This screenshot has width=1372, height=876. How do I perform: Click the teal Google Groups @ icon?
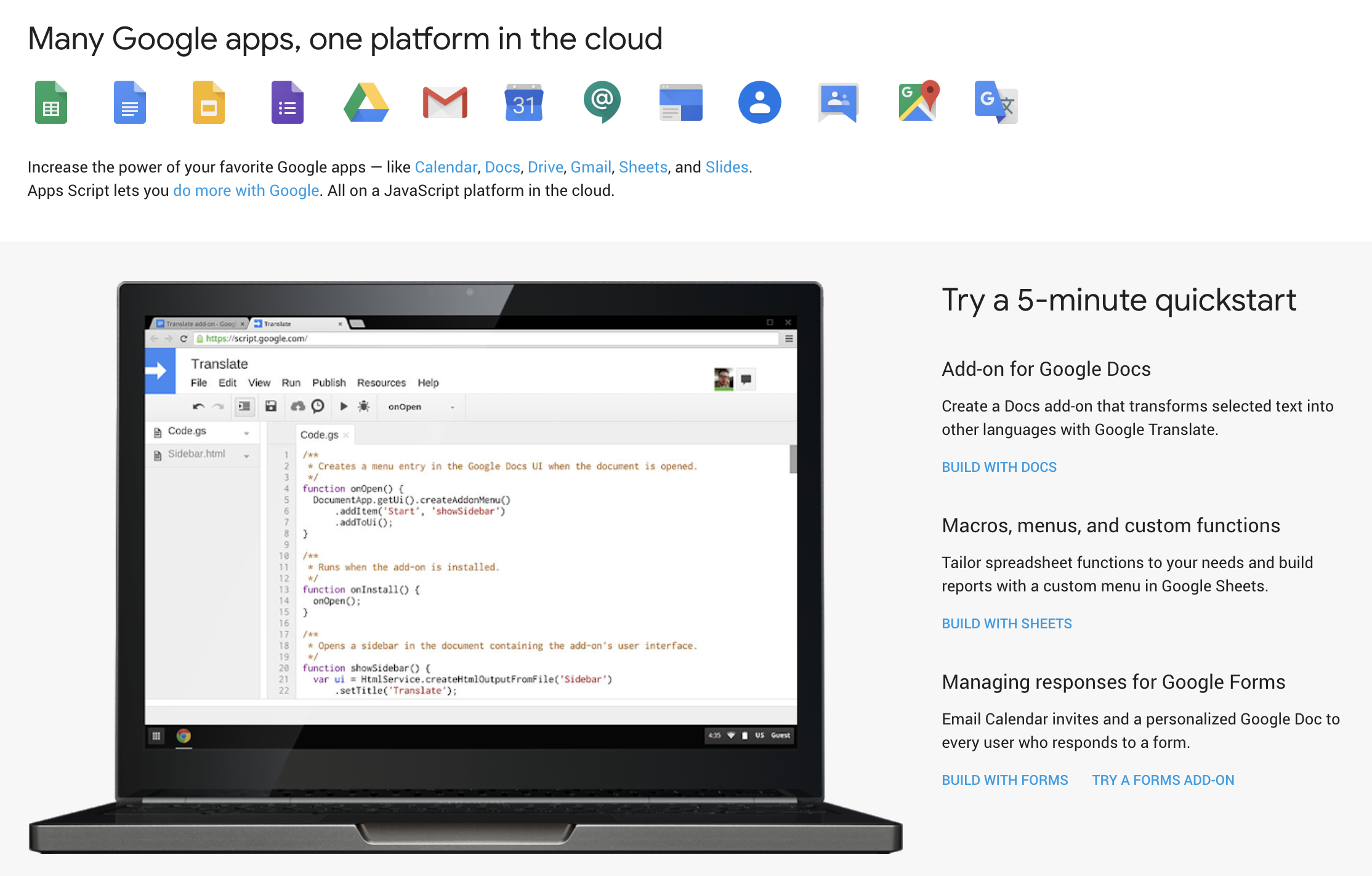click(x=602, y=101)
